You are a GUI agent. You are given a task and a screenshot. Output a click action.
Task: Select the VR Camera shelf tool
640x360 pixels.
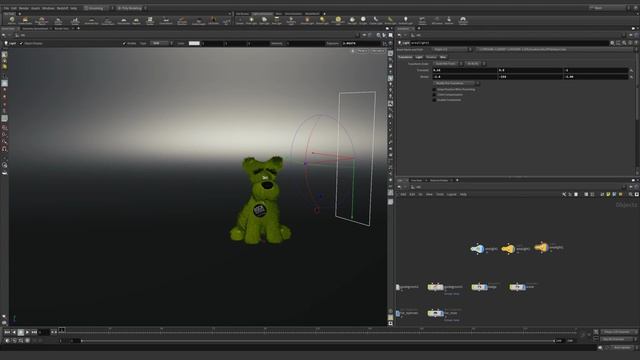point(437,20)
